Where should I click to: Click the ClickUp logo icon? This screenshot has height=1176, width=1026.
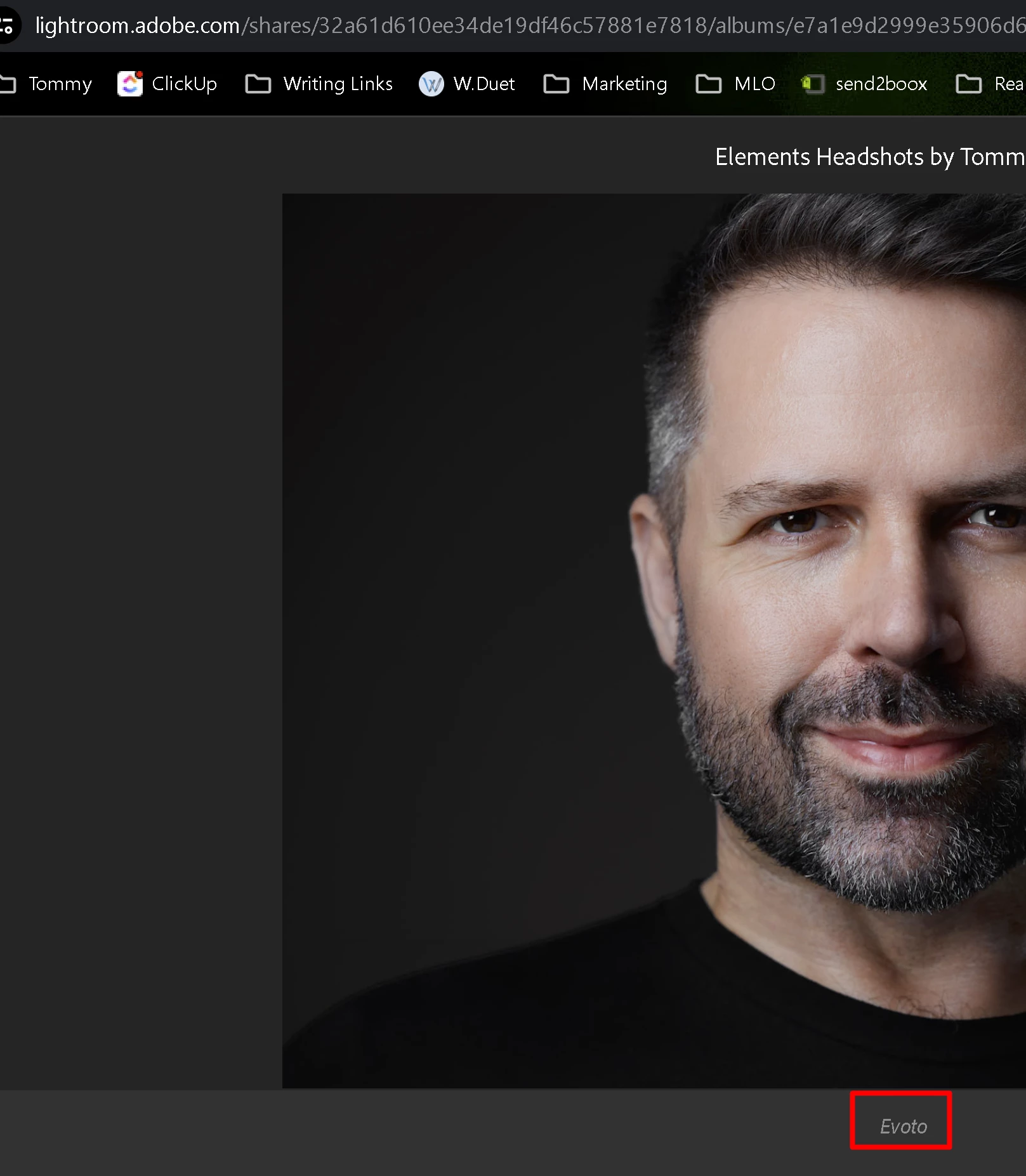click(x=130, y=84)
